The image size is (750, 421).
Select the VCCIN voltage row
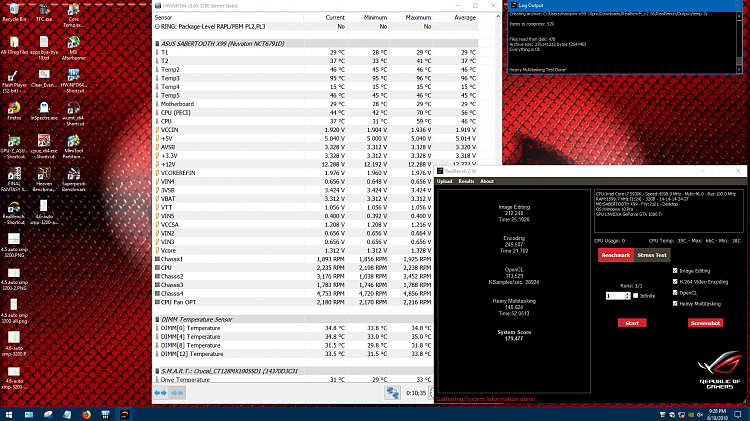click(316, 130)
